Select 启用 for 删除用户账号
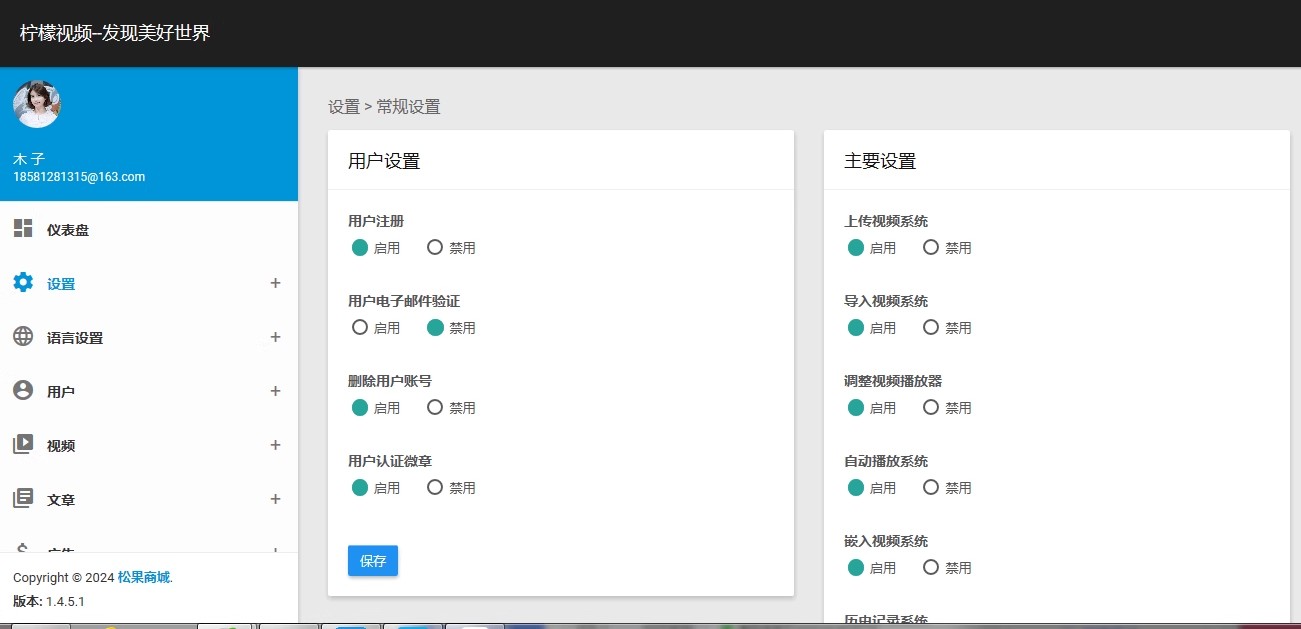The height and width of the screenshot is (629, 1301). tap(360, 407)
